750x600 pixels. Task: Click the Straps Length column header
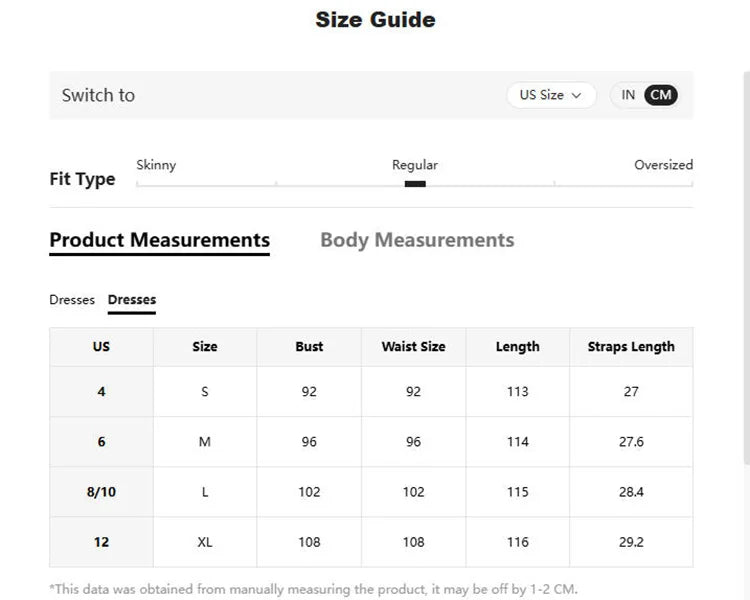(631, 347)
